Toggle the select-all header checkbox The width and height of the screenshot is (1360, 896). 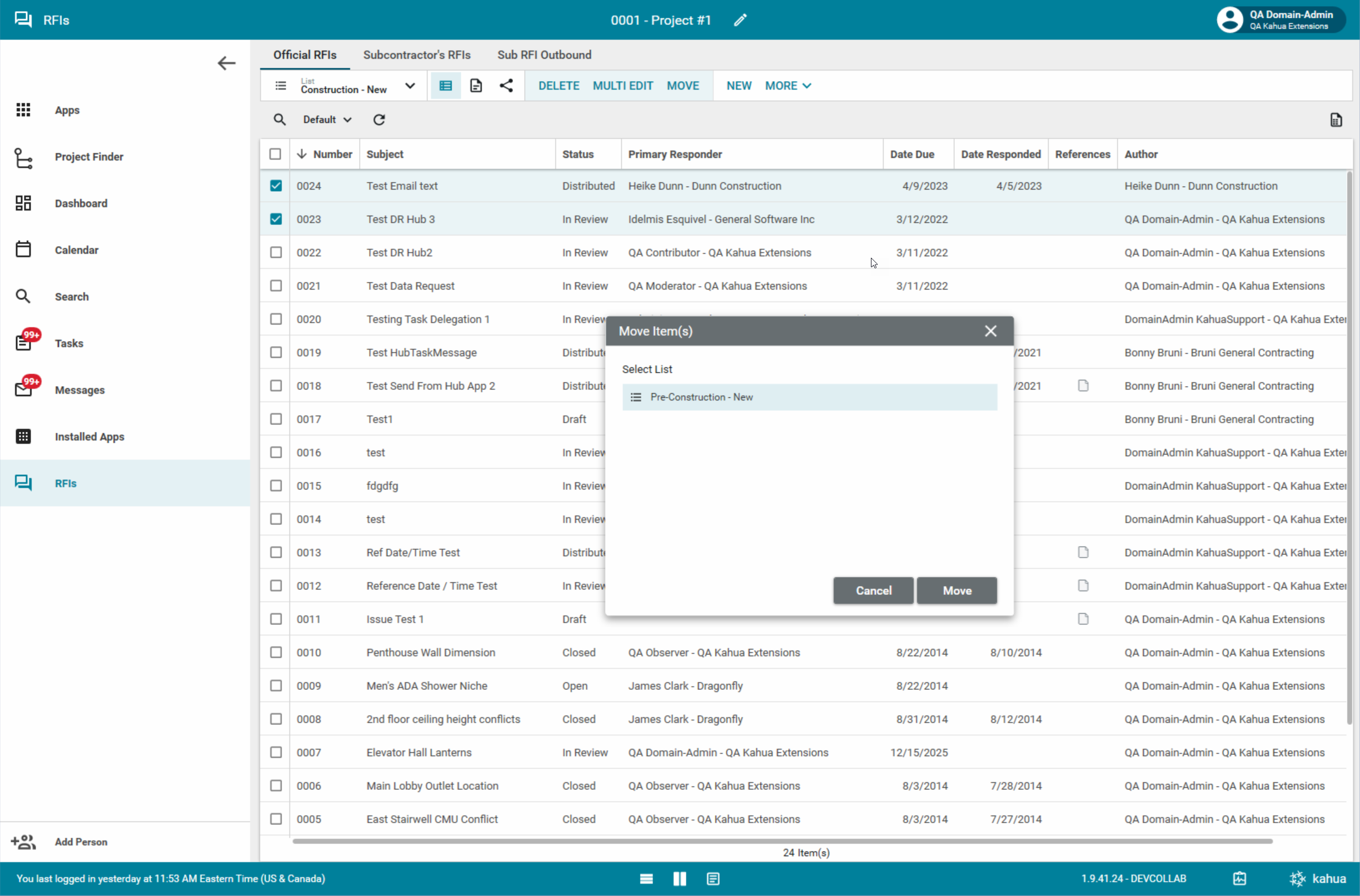pyautogui.click(x=275, y=154)
